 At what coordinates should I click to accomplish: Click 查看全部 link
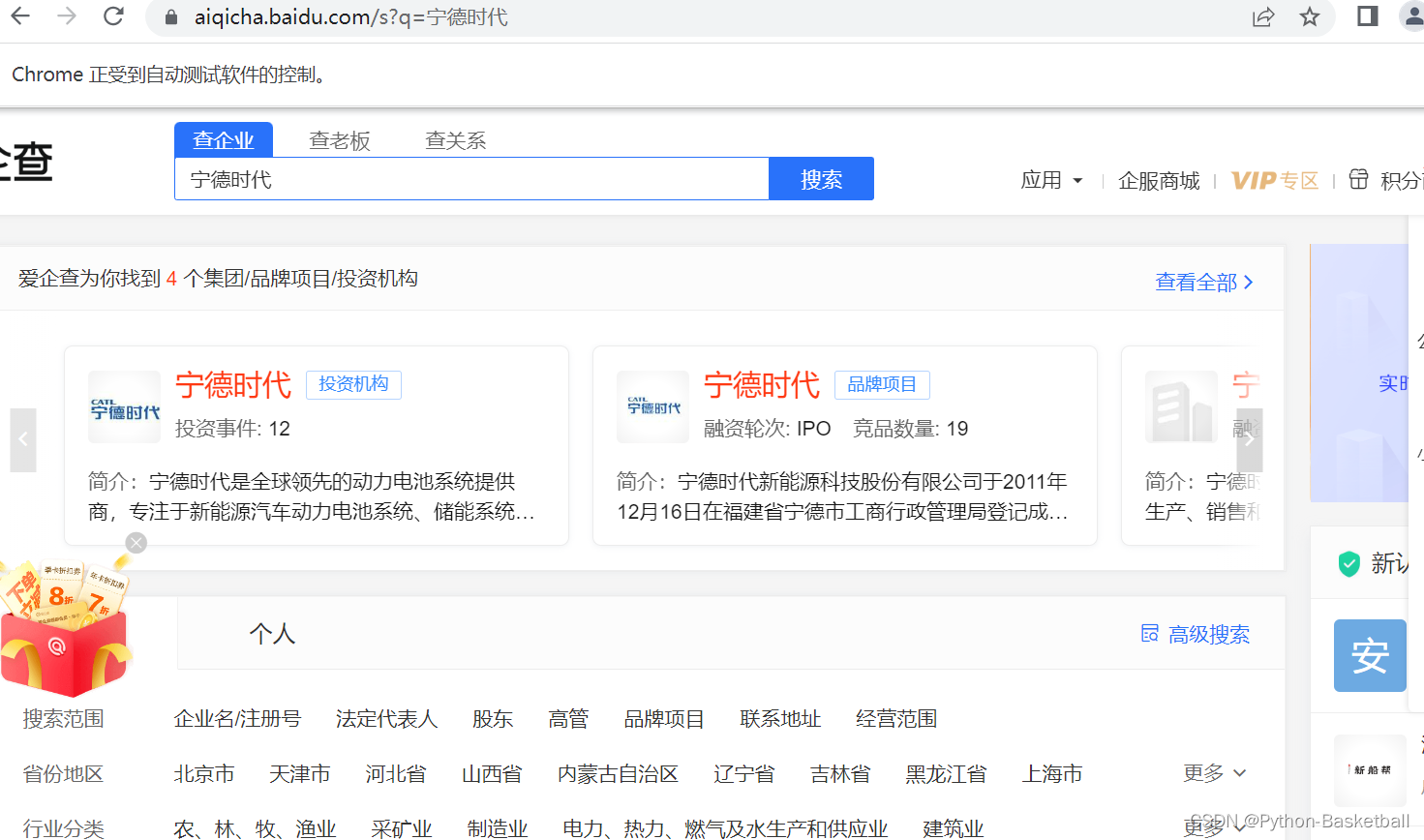click(x=1204, y=282)
